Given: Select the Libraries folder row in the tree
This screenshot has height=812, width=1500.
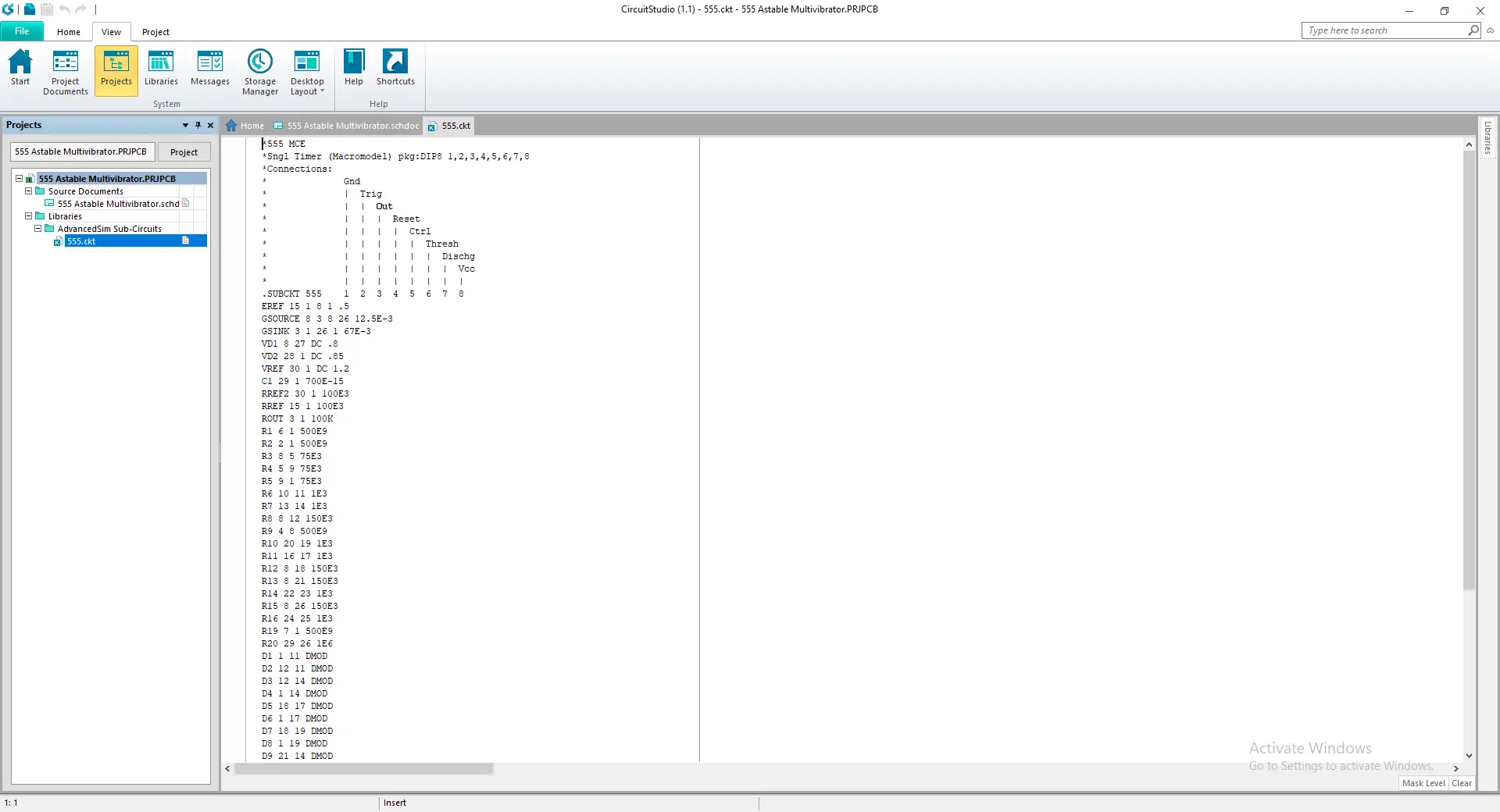Looking at the screenshot, I should coord(65,216).
